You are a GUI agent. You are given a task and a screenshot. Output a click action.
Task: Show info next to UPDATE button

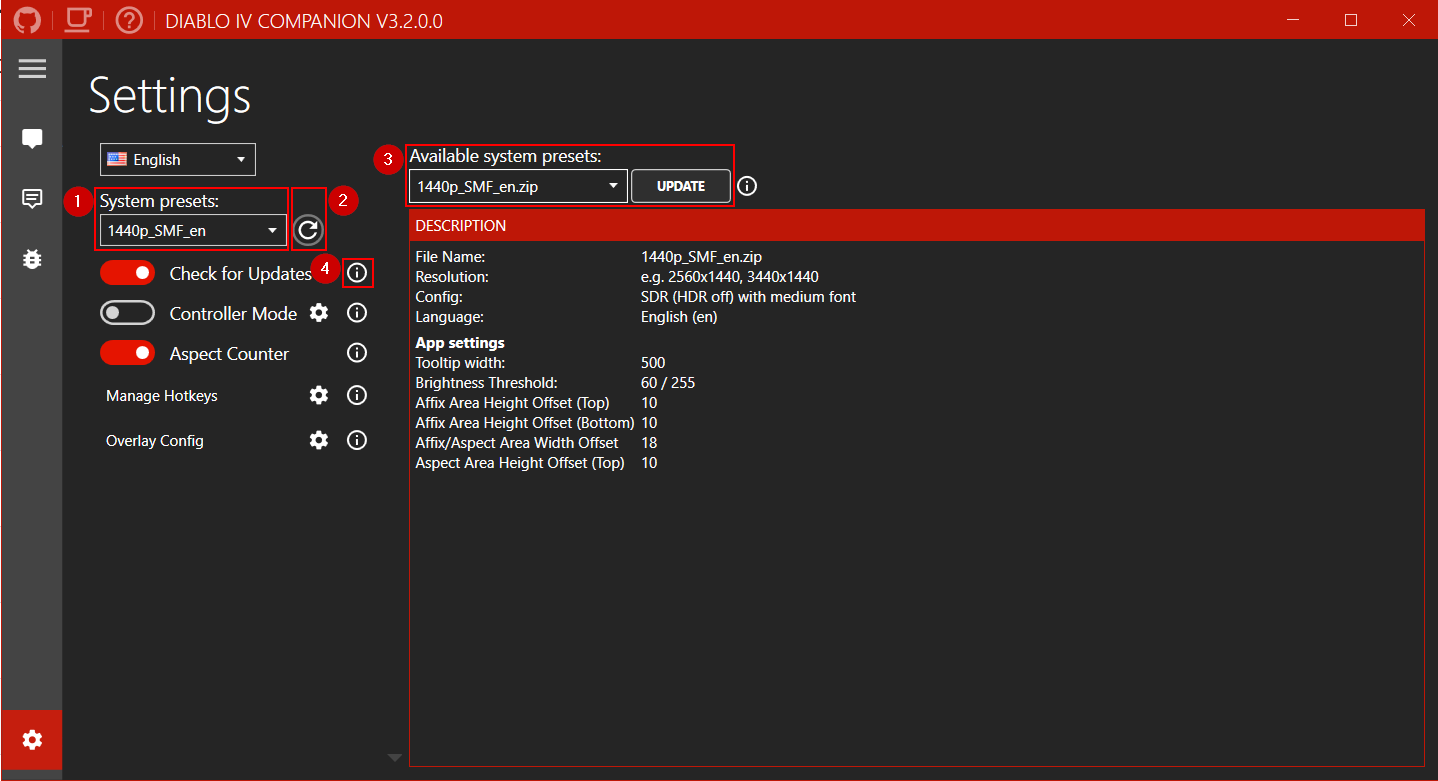747,186
